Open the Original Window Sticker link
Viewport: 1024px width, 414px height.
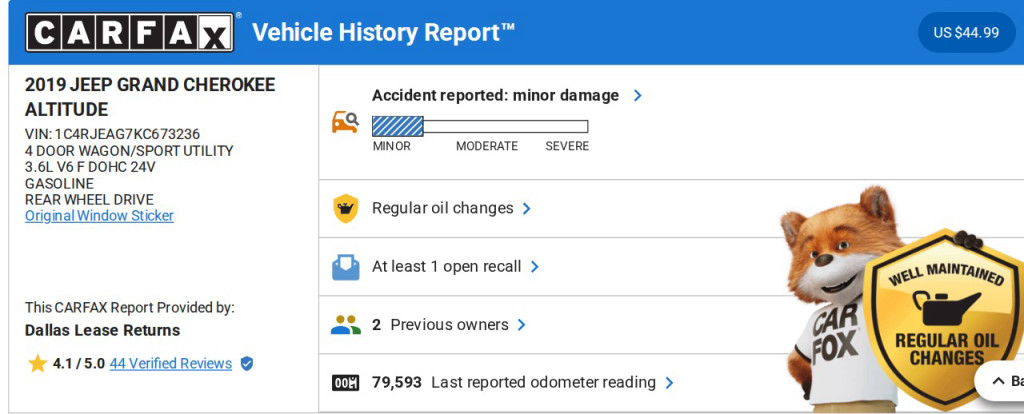pos(99,216)
